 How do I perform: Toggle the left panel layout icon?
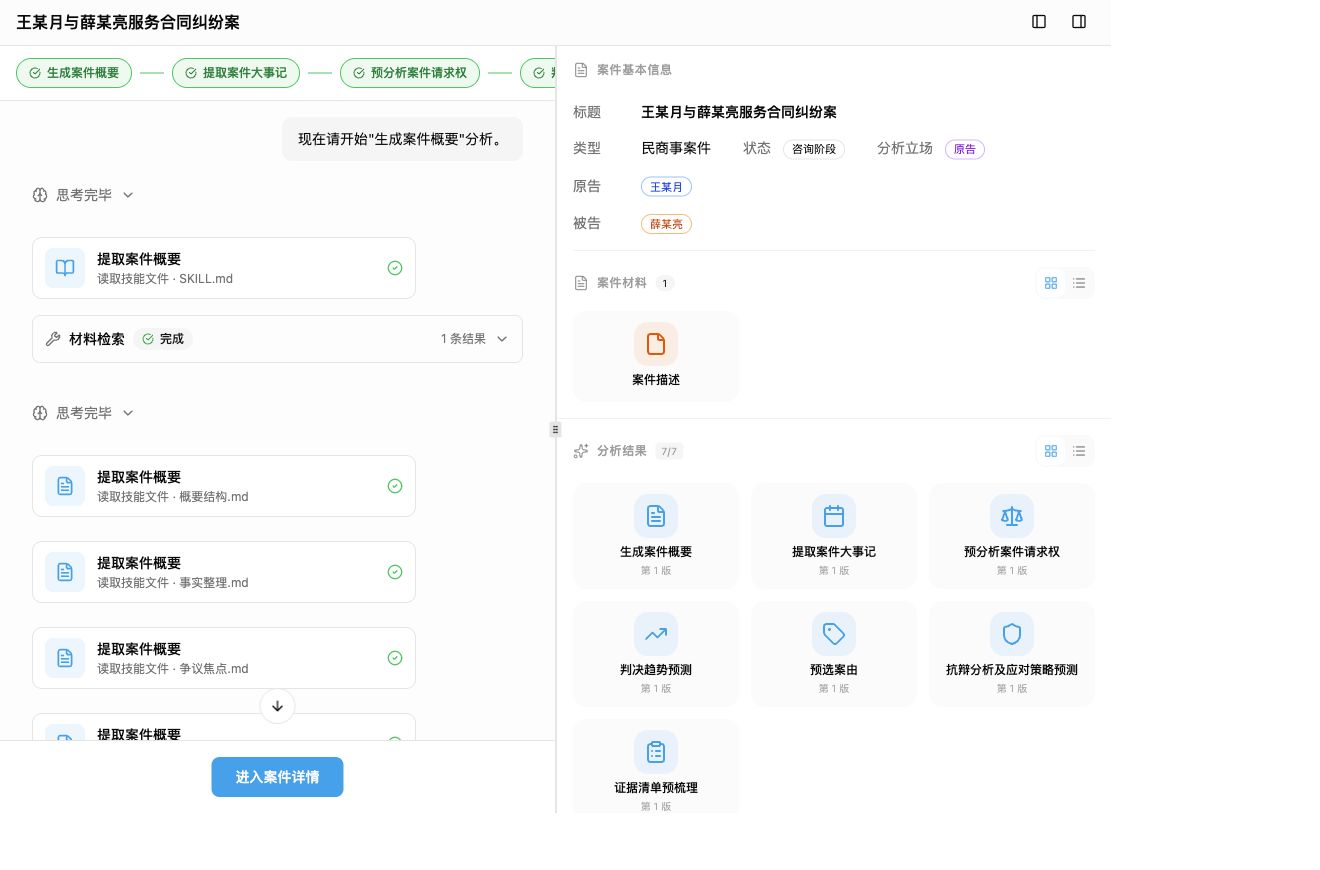(1039, 22)
